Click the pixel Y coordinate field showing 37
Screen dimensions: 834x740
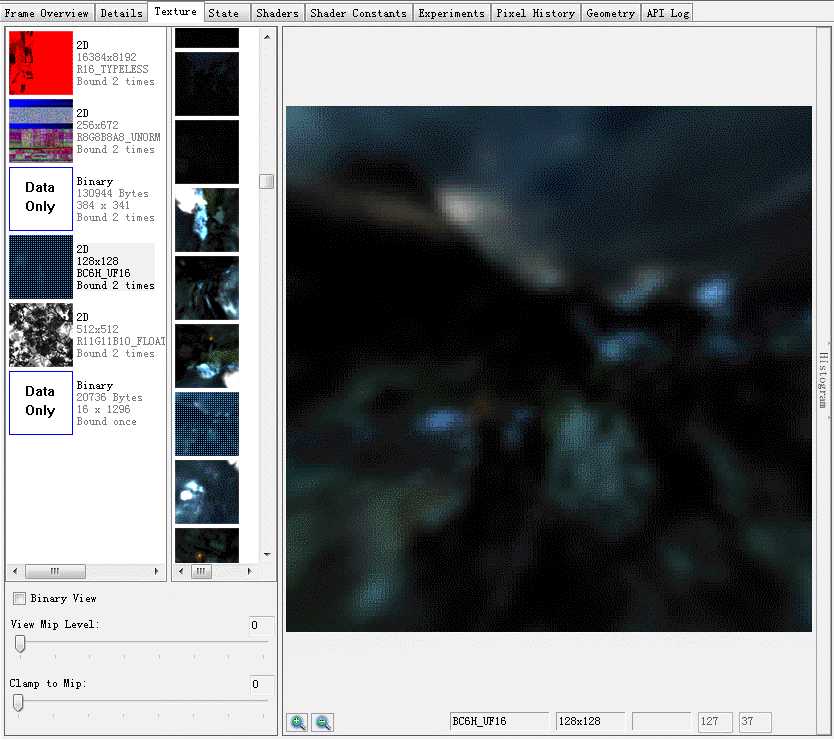point(755,722)
